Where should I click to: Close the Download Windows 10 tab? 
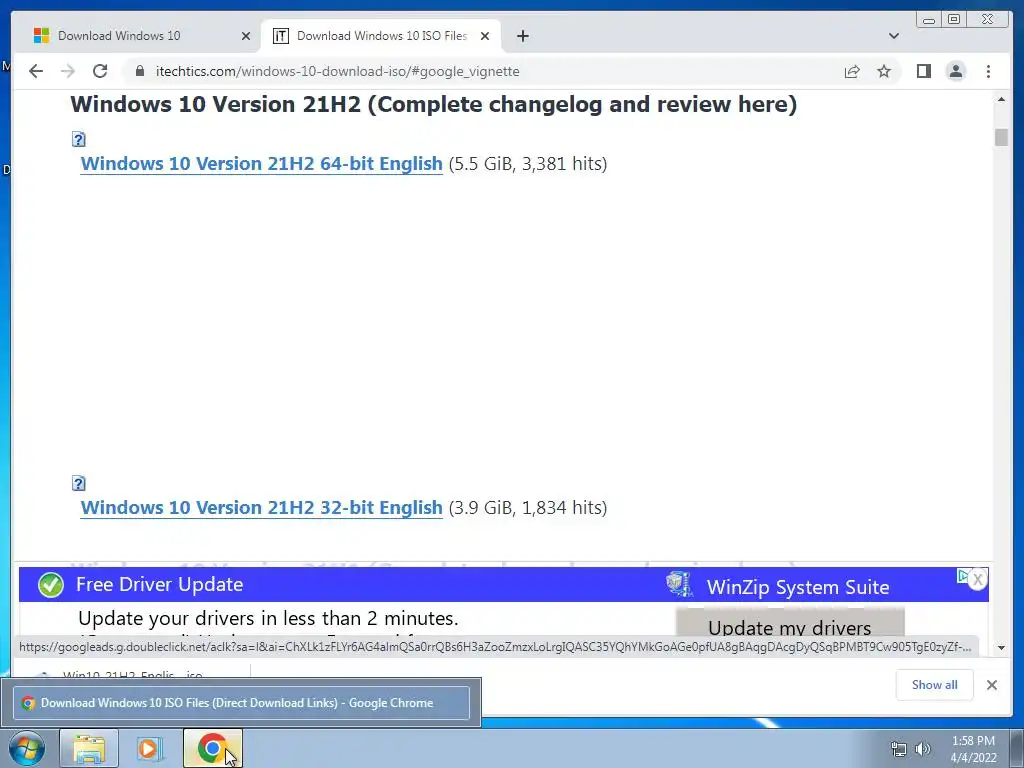tap(246, 36)
